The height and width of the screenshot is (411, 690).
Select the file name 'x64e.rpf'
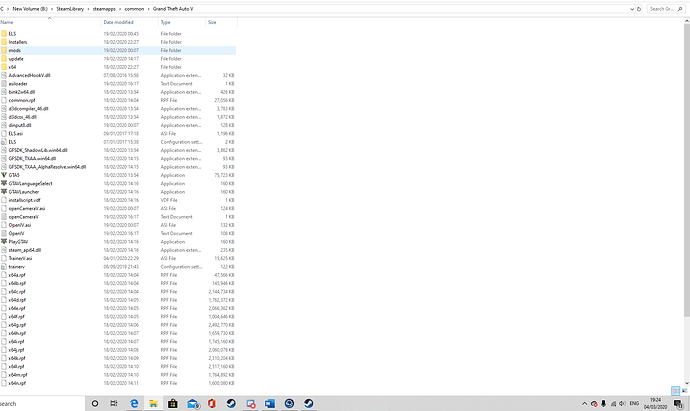click(17, 308)
